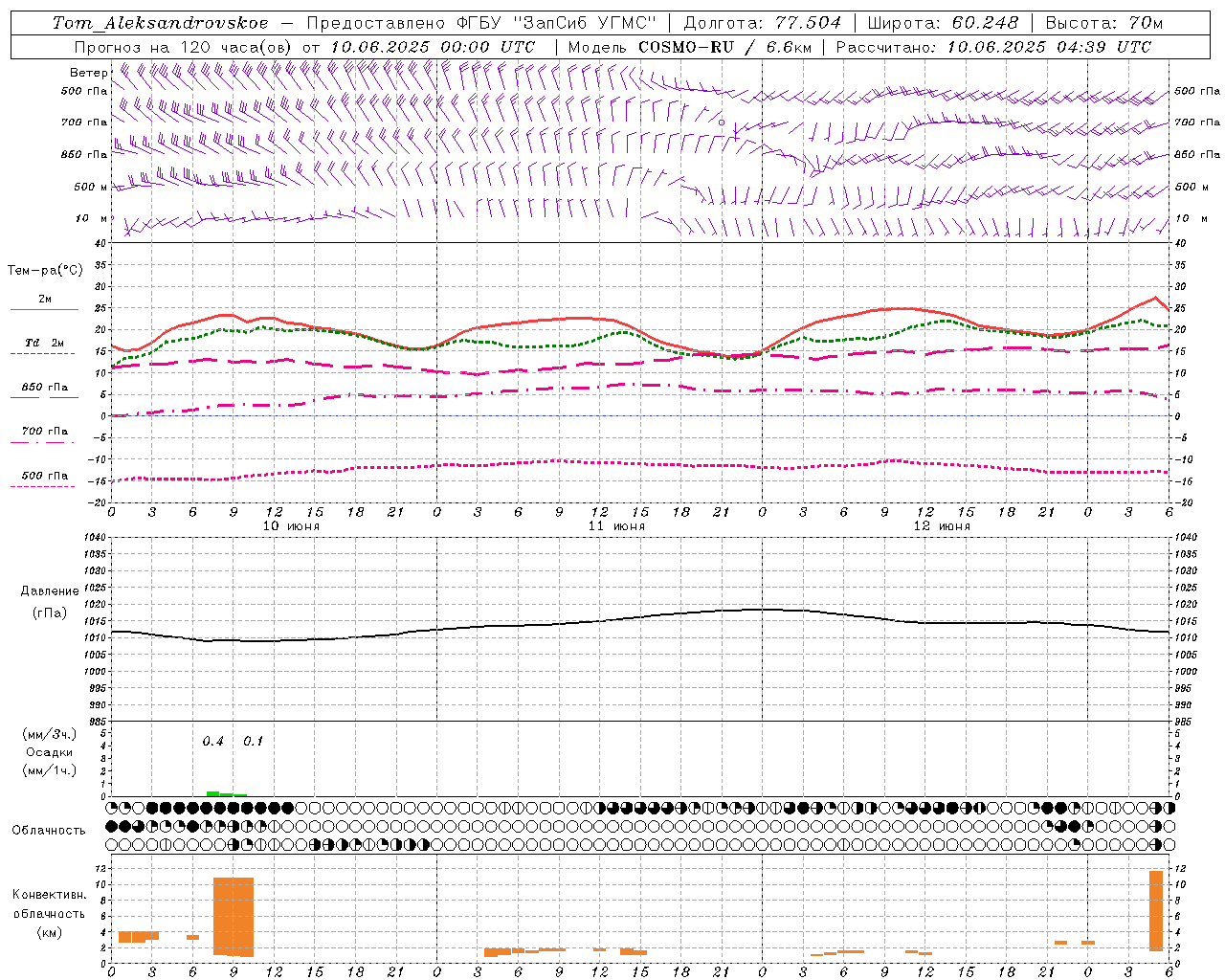Image resolution: width=1225 pixels, height=980 pixels.
Task: Click the model label 'COSMO-RU / 6.6км'
Action: tap(725, 47)
